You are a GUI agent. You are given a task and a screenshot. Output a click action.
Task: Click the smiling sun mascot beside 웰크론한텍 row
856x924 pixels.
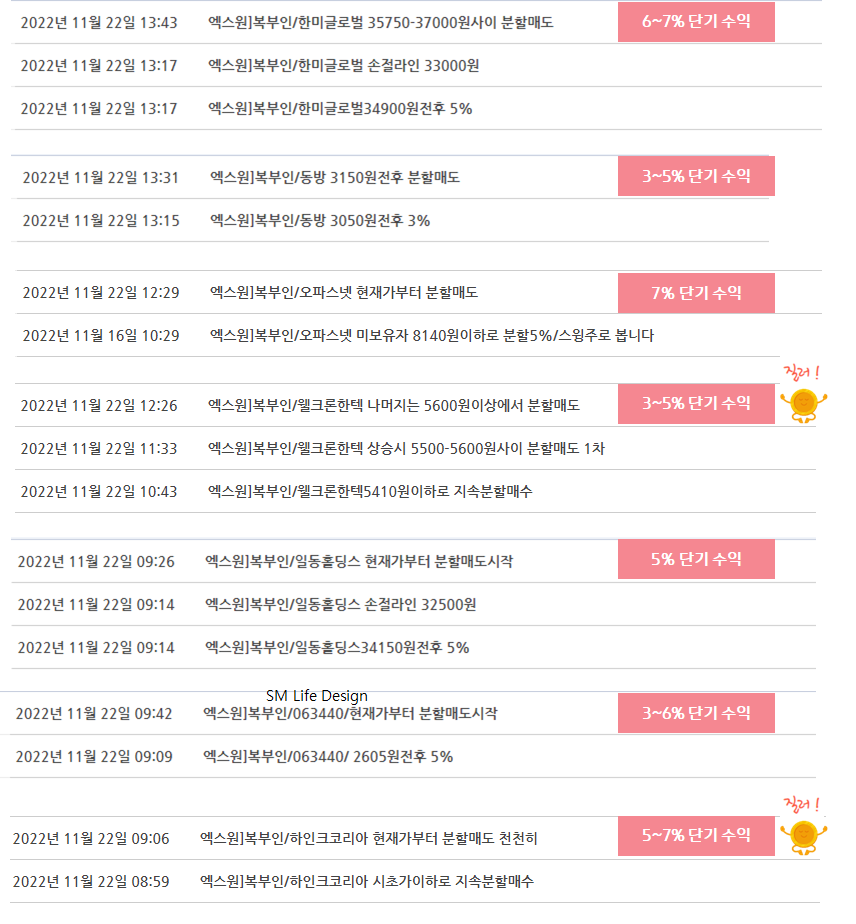[804, 405]
